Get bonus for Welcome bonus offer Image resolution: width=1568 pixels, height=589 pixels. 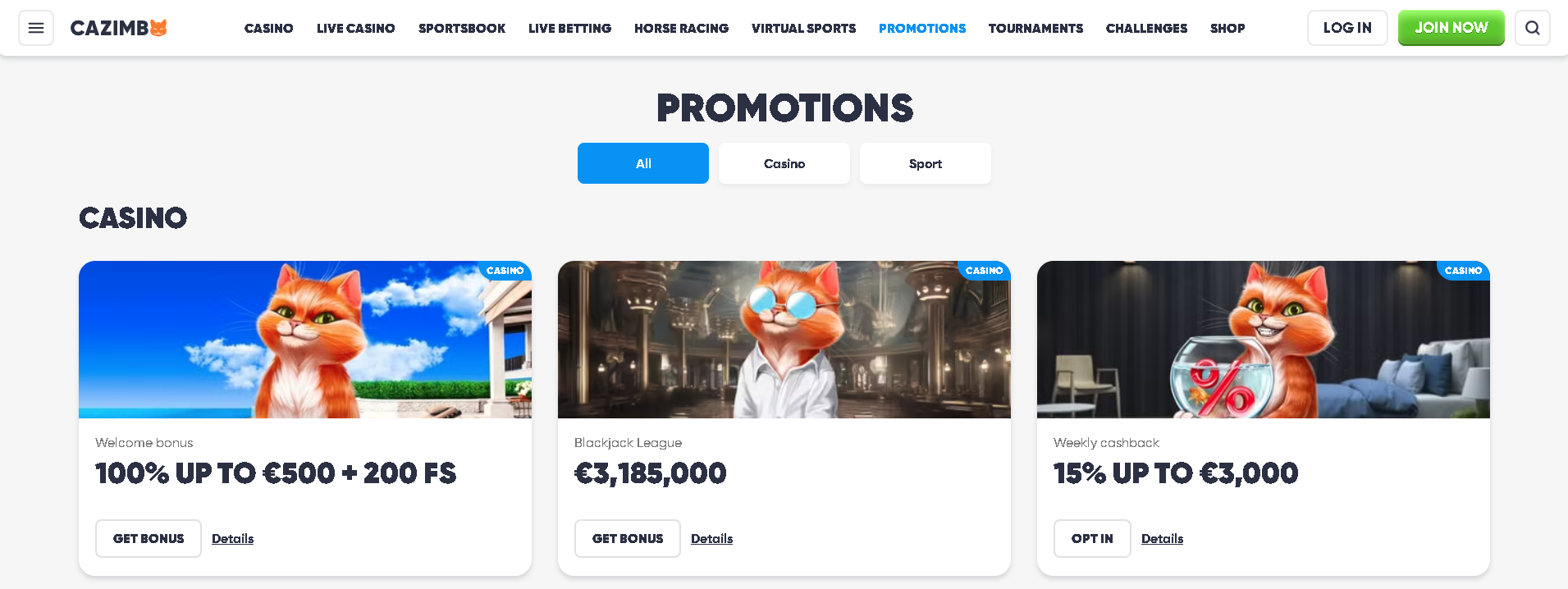(149, 538)
